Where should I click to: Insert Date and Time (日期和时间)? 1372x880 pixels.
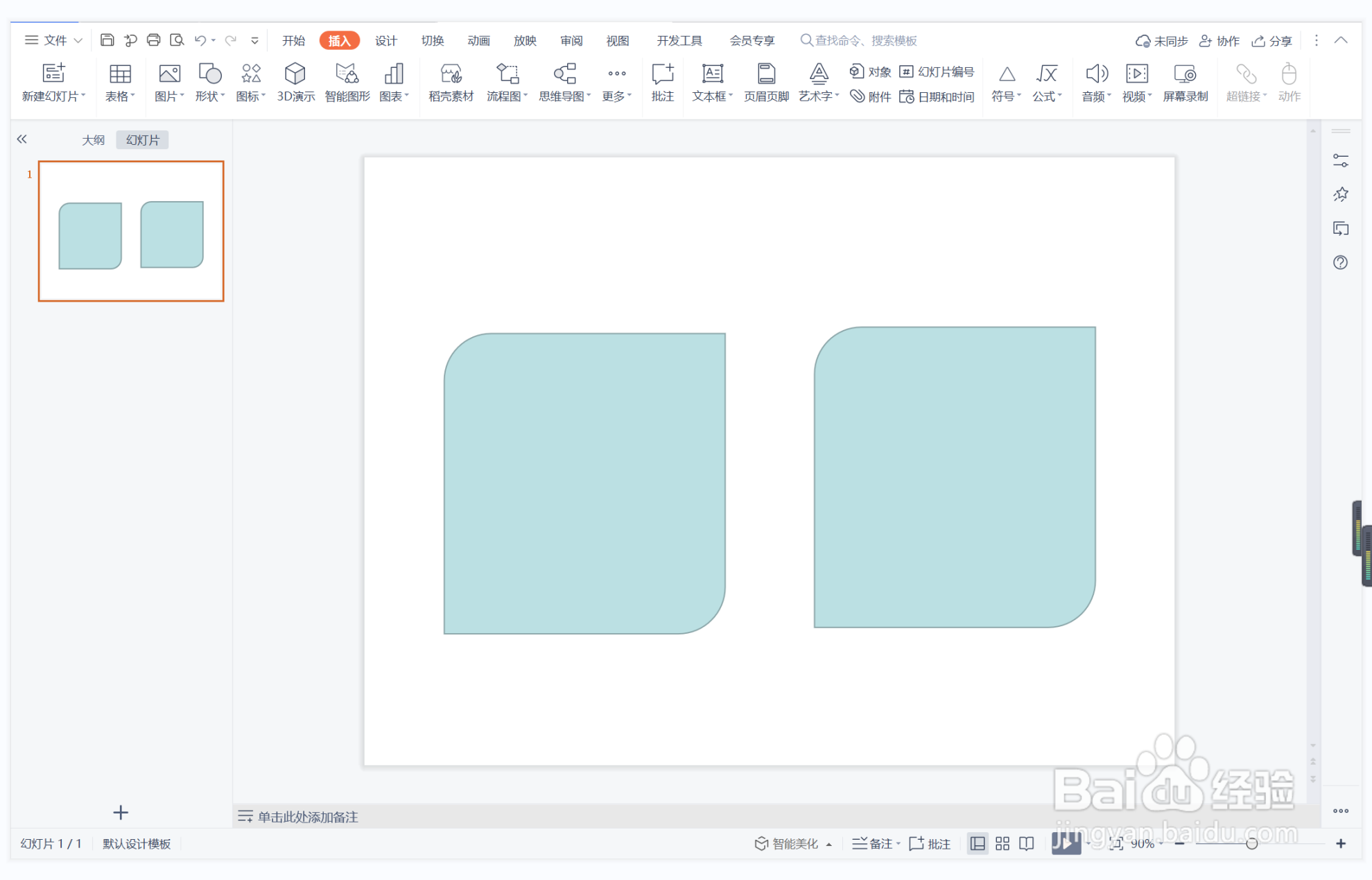937,96
